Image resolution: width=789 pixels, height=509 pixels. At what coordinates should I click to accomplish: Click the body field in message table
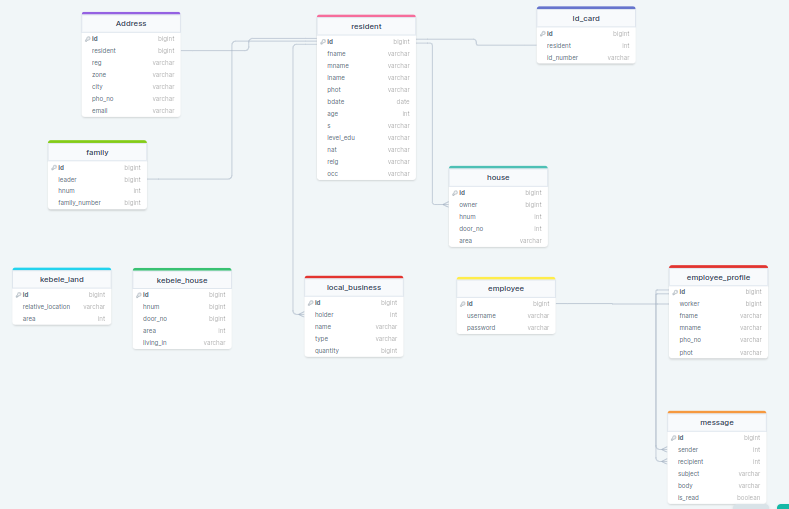point(717,486)
